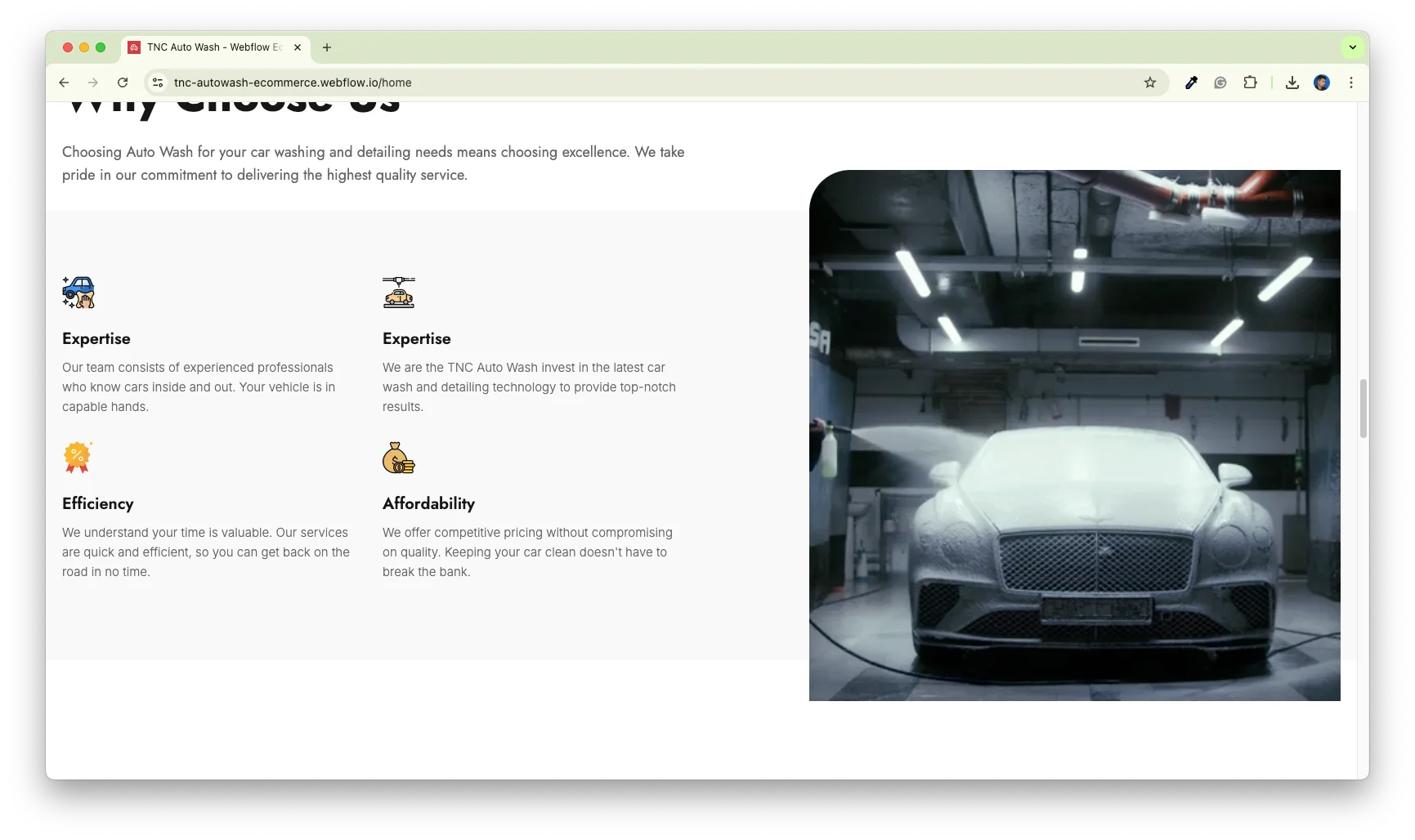Expand the tab search dropdown arrow

click(1353, 47)
